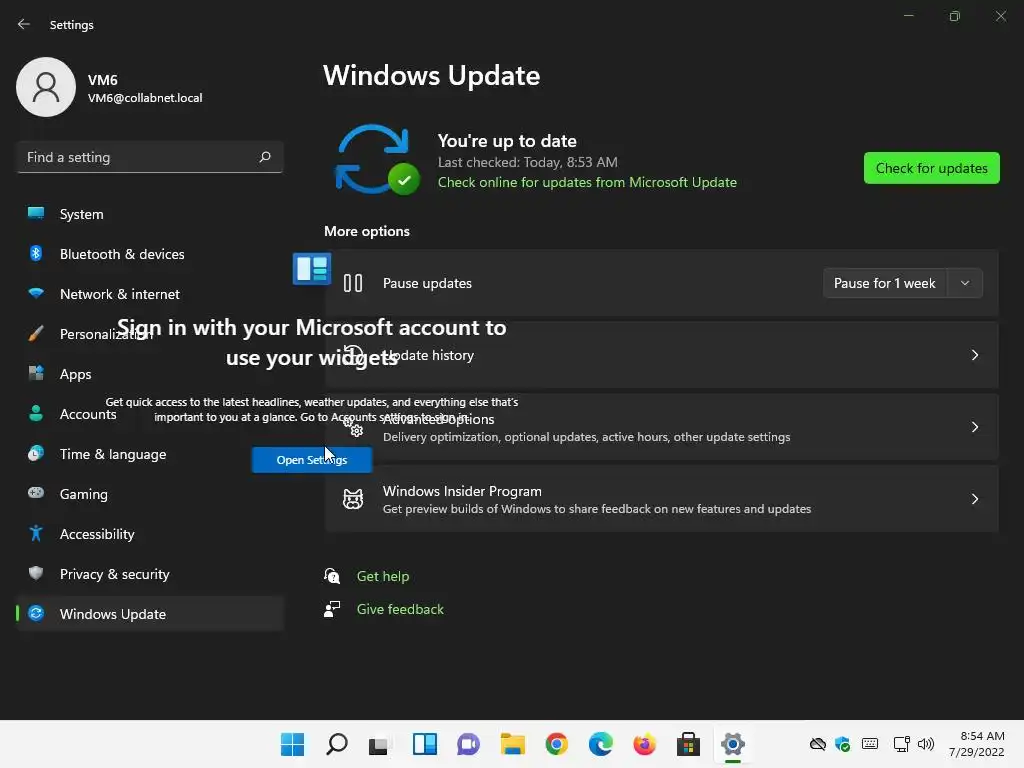Open Windows Insider Program via its chevron

[974, 499]
